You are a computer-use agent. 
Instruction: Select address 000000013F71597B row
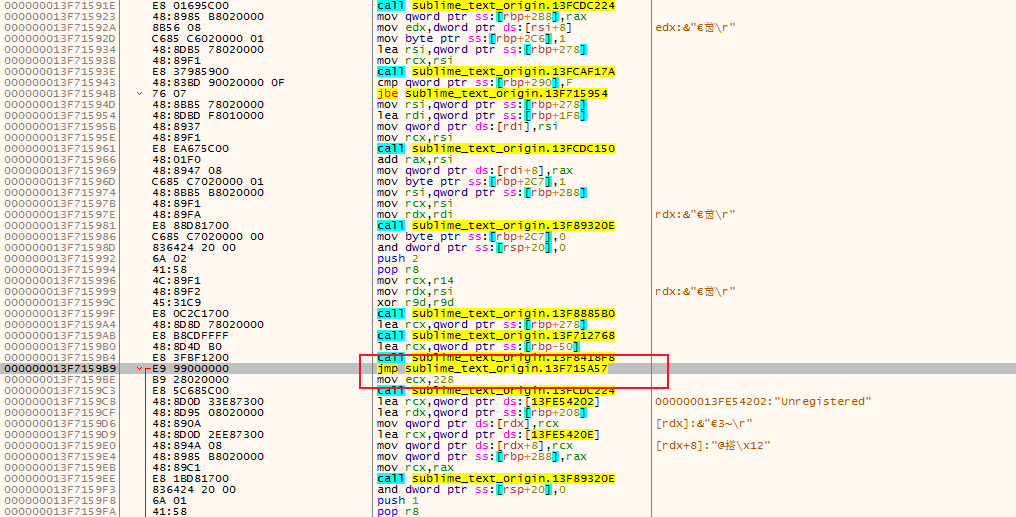60,204
